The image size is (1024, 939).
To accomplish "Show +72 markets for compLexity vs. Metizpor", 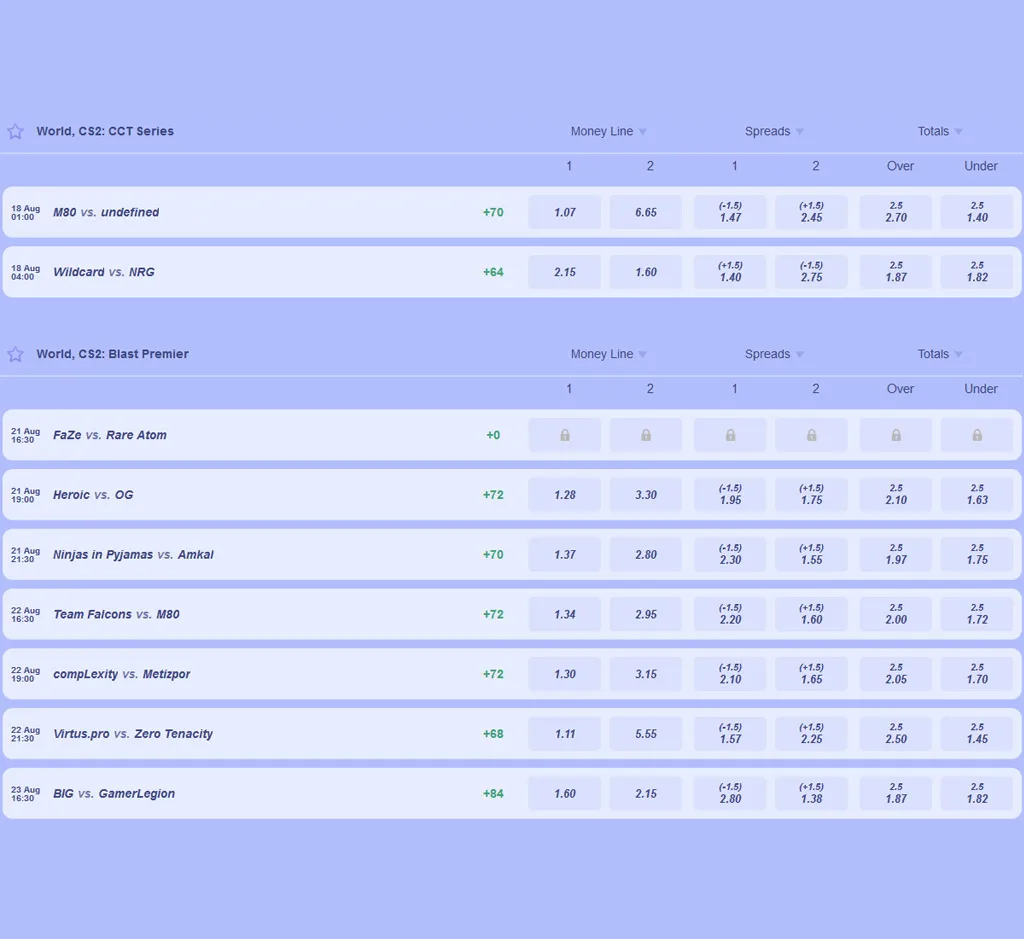I will click(x=493, y=674).
